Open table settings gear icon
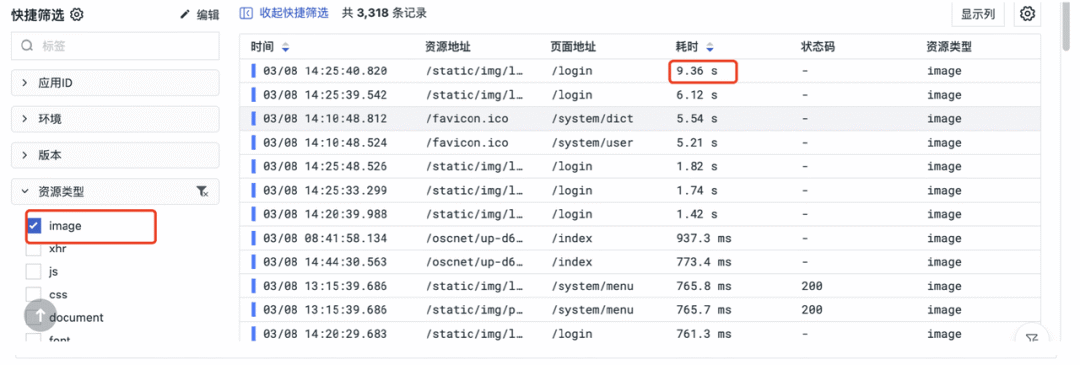The height and width of the screenshot is (365, 1080). coord(1028,14)
